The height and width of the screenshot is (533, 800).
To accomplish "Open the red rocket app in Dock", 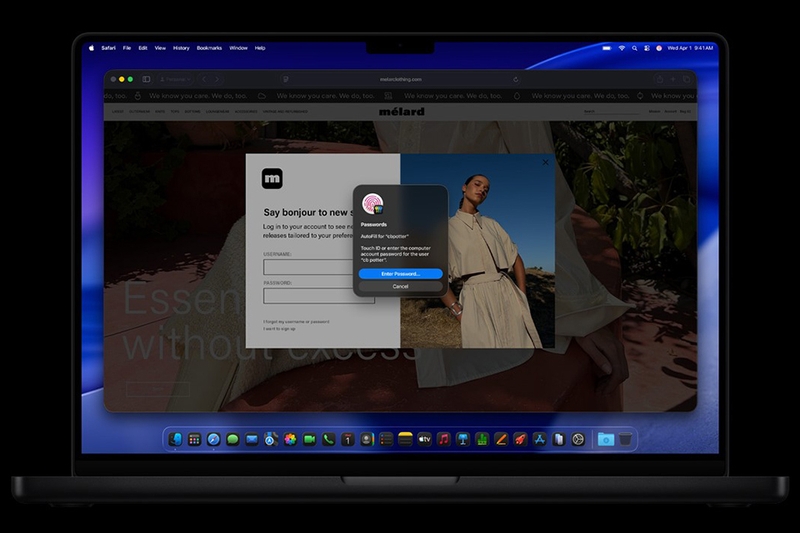I will pyautogui.click(x=520, y=439).
